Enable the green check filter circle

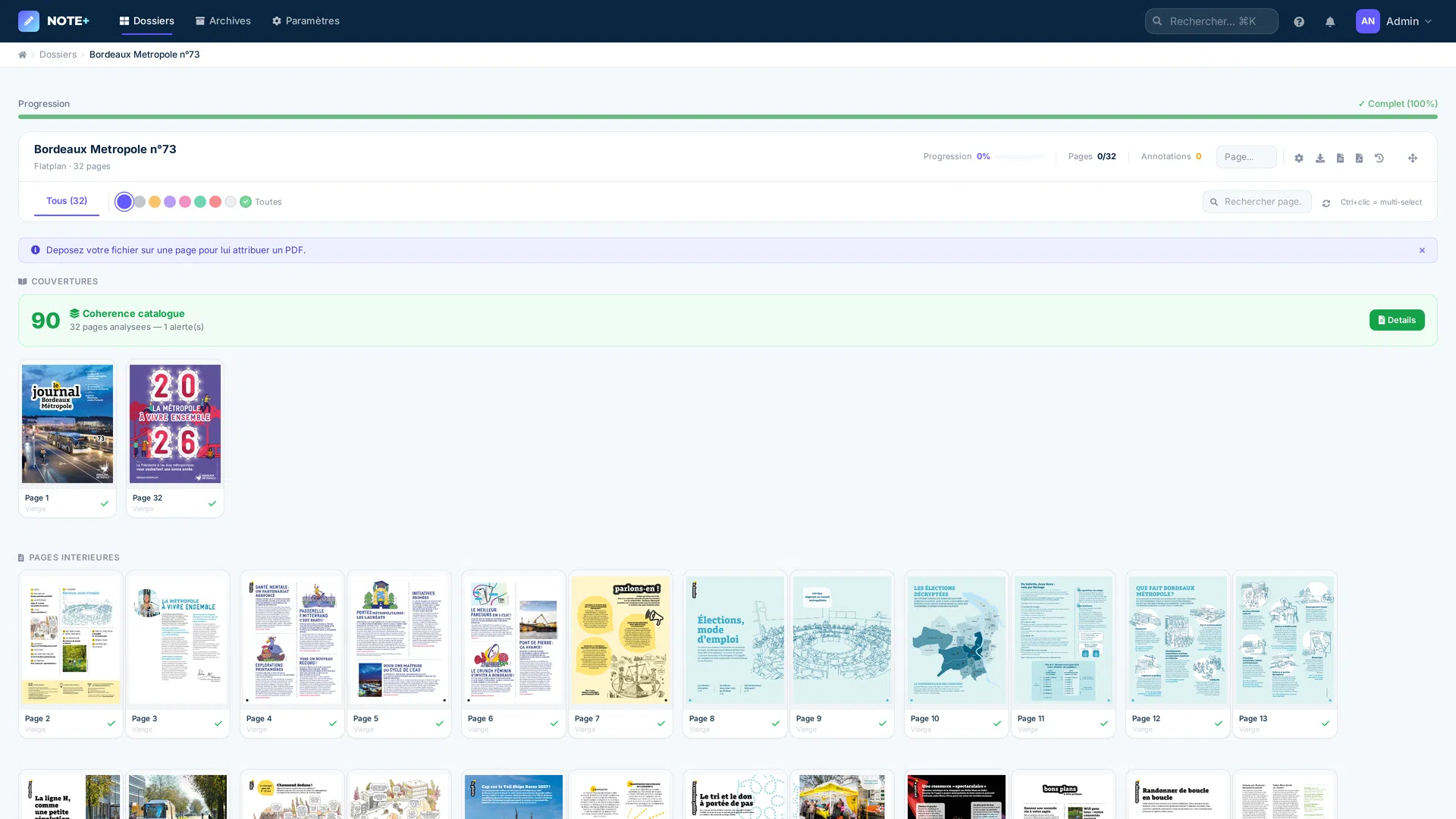click(x=246, y=202)
